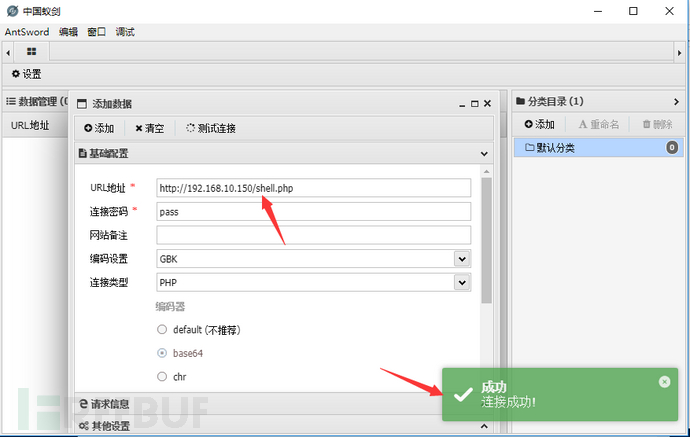Maximize the main AntSword window
The width and height of the screenshot is (690, 437).
point(633,11)
